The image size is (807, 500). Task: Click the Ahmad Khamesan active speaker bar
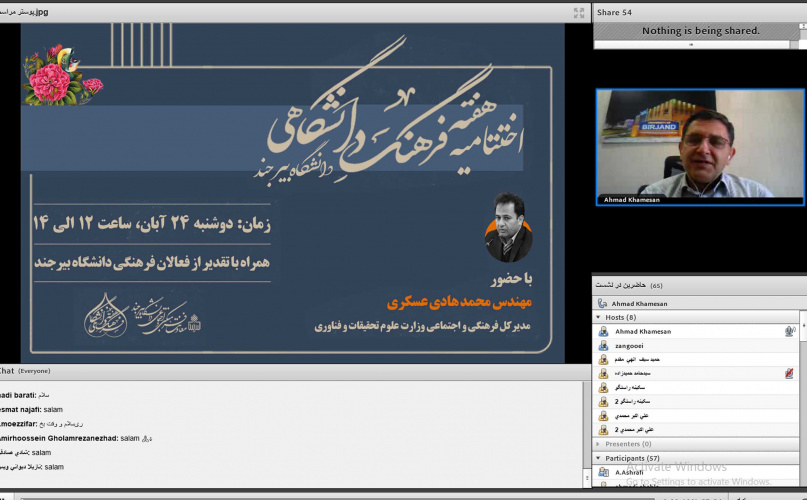[699, 303]
